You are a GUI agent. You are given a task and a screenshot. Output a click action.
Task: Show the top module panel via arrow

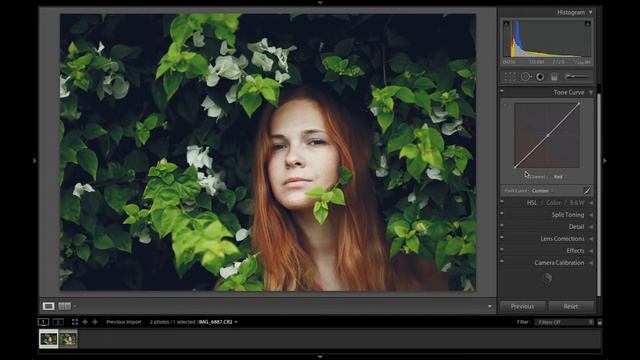pyautogui.click(x=320, y=2)
